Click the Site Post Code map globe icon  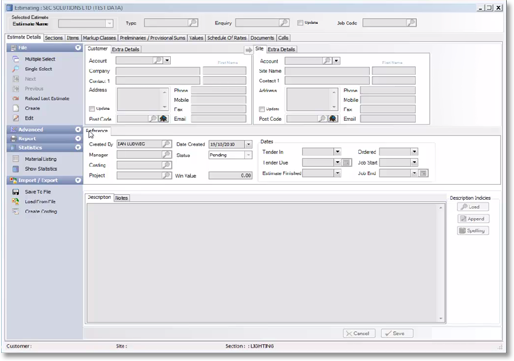tap(333, 118)
